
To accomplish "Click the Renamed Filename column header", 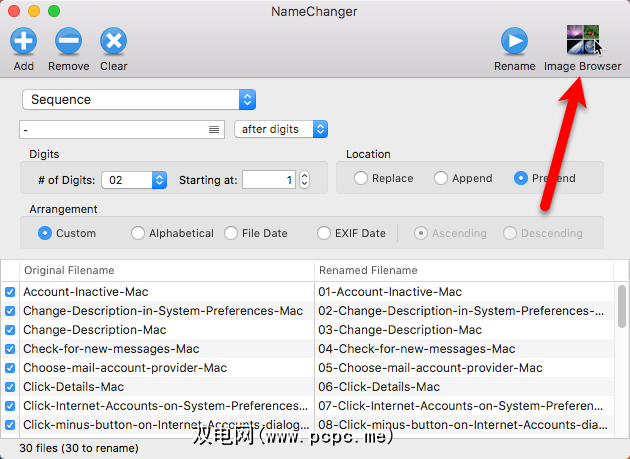I will click(x=464, y=270).
